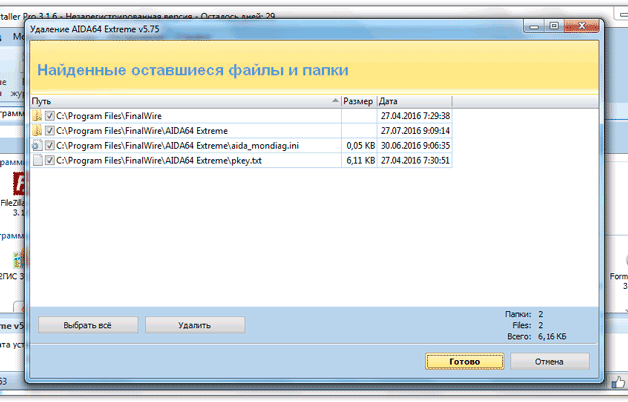Toggle checkbox for AIDA64 Extreme folder

pyautogui.click(x=50, y=131)
